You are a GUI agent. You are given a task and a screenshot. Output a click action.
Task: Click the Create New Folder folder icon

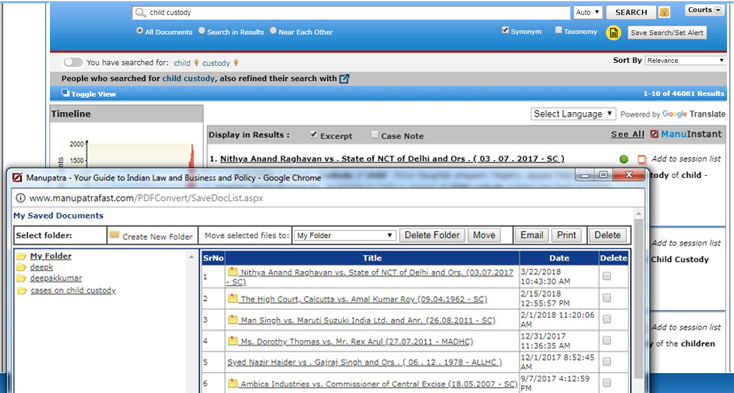coord(114,235)
